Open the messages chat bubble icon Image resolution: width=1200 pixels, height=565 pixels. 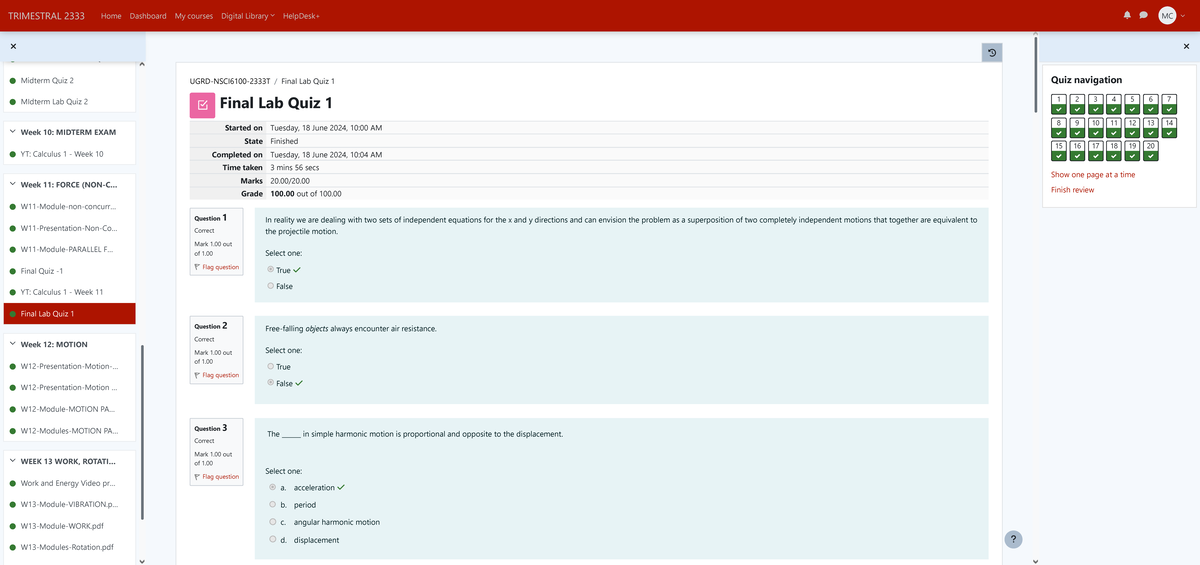coord(1144,16)
